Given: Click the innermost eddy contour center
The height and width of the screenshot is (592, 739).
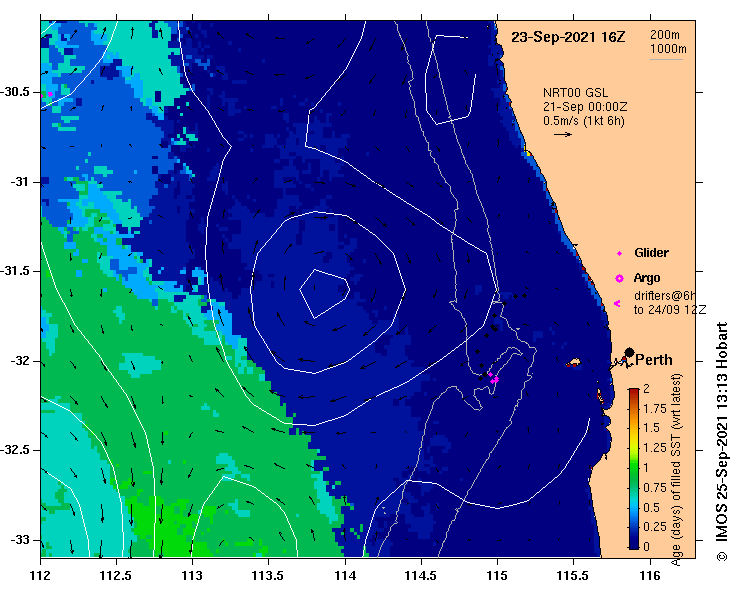Looking at the screenshot, I should pyautogui.click(x=325, y=293).
